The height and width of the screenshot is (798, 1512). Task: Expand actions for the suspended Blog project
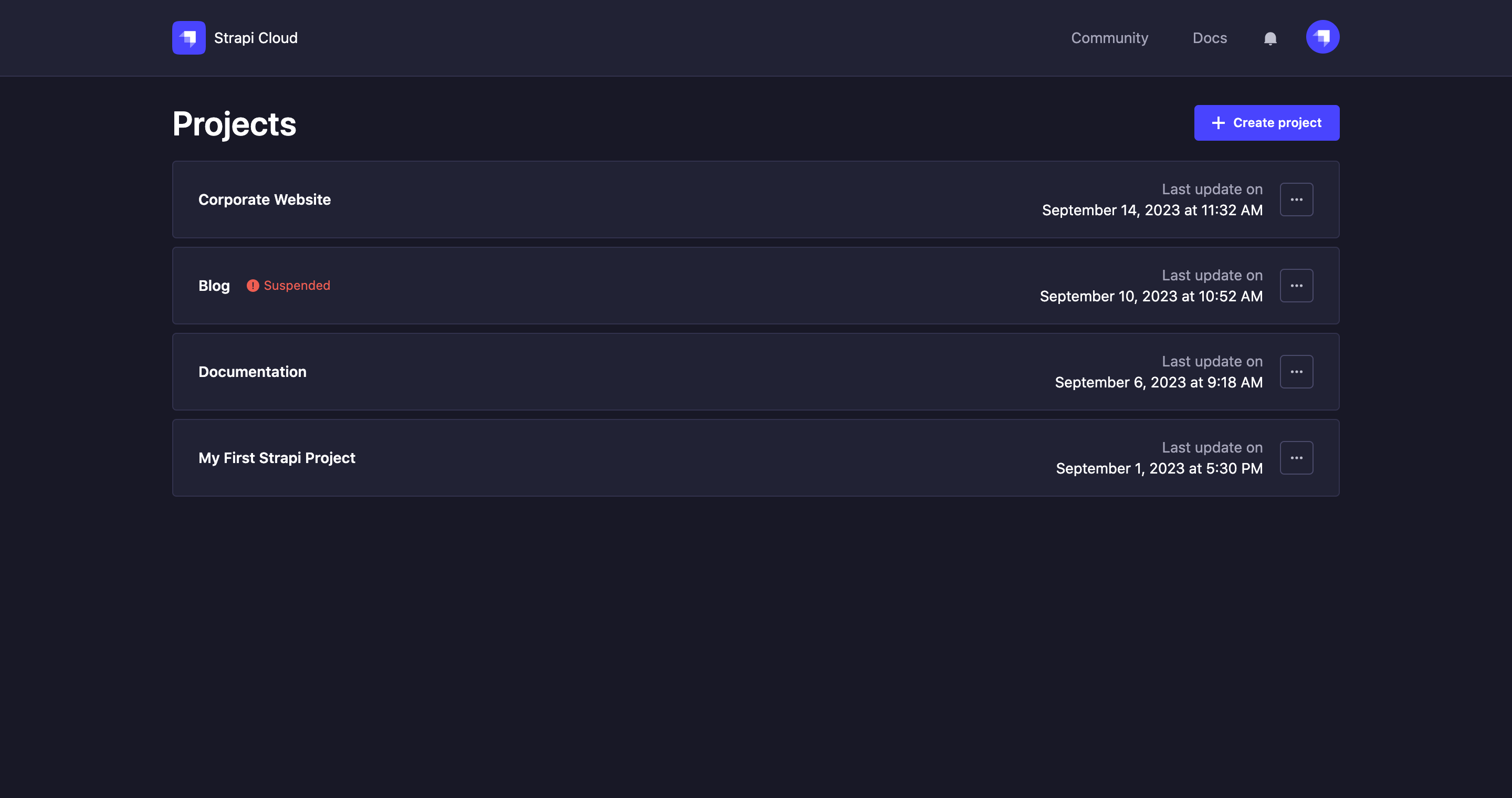point(1296,285)
